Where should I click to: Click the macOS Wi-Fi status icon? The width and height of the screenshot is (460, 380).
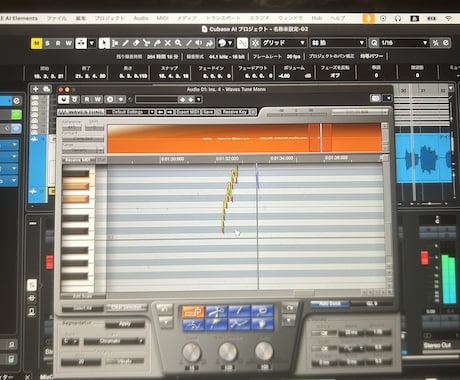[x=449, y=19]
